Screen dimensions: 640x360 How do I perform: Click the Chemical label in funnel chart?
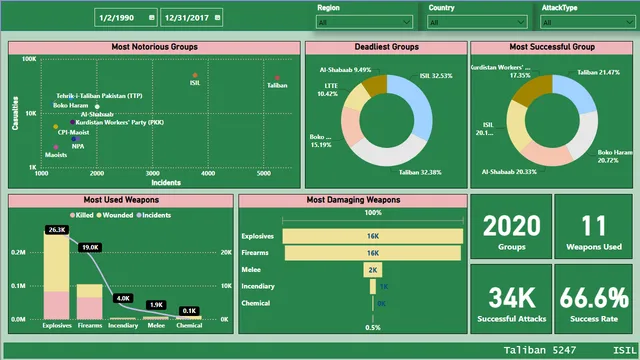click(x=256, y=303)
